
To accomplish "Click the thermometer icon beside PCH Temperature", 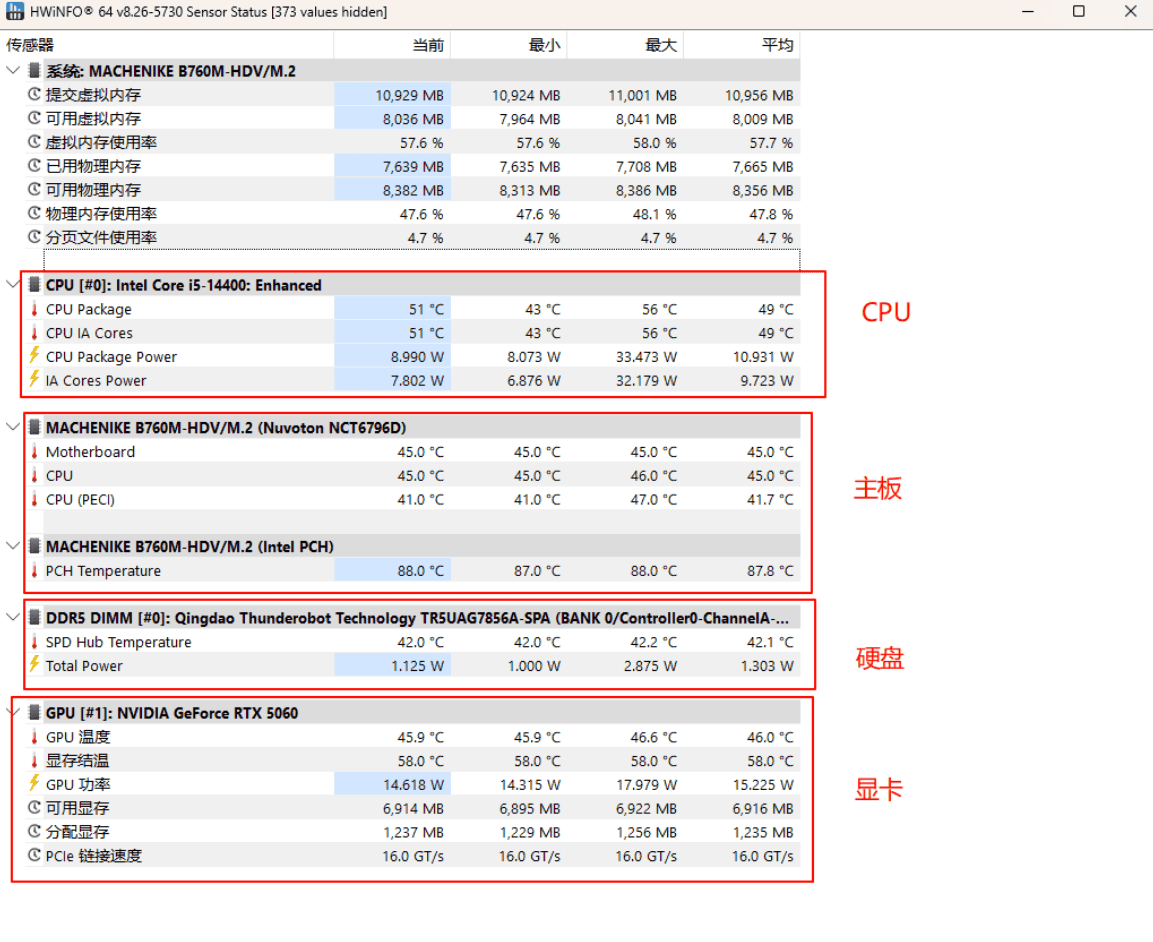I will [x=34, y=571].
